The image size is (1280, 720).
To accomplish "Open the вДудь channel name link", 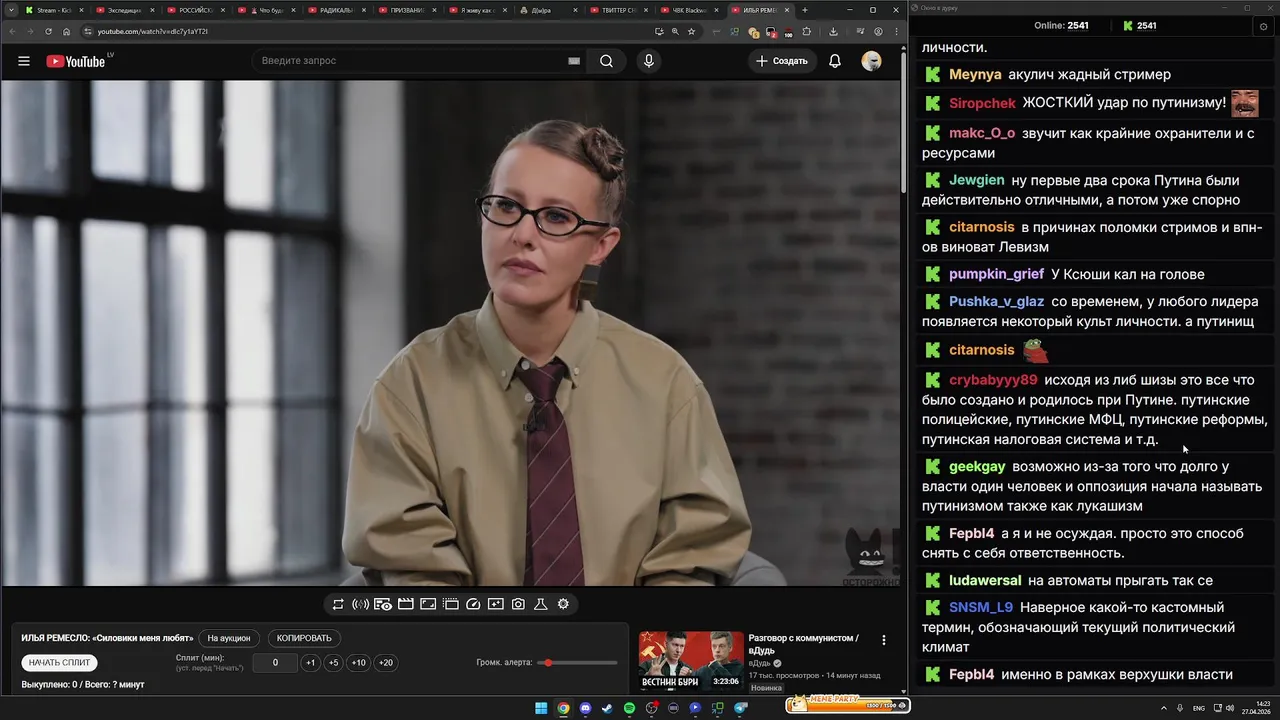I will (x=760, y=663).
